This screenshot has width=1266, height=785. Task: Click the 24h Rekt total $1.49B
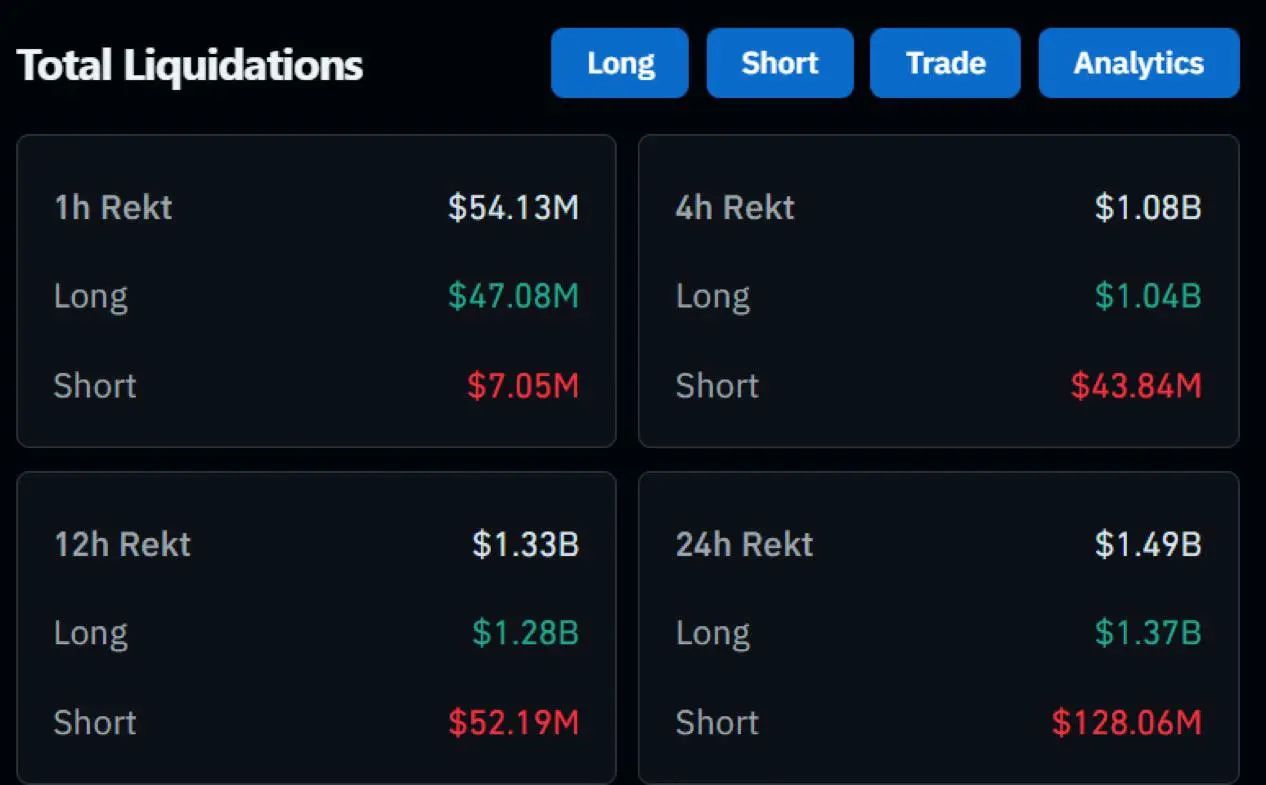[1147, 545]
